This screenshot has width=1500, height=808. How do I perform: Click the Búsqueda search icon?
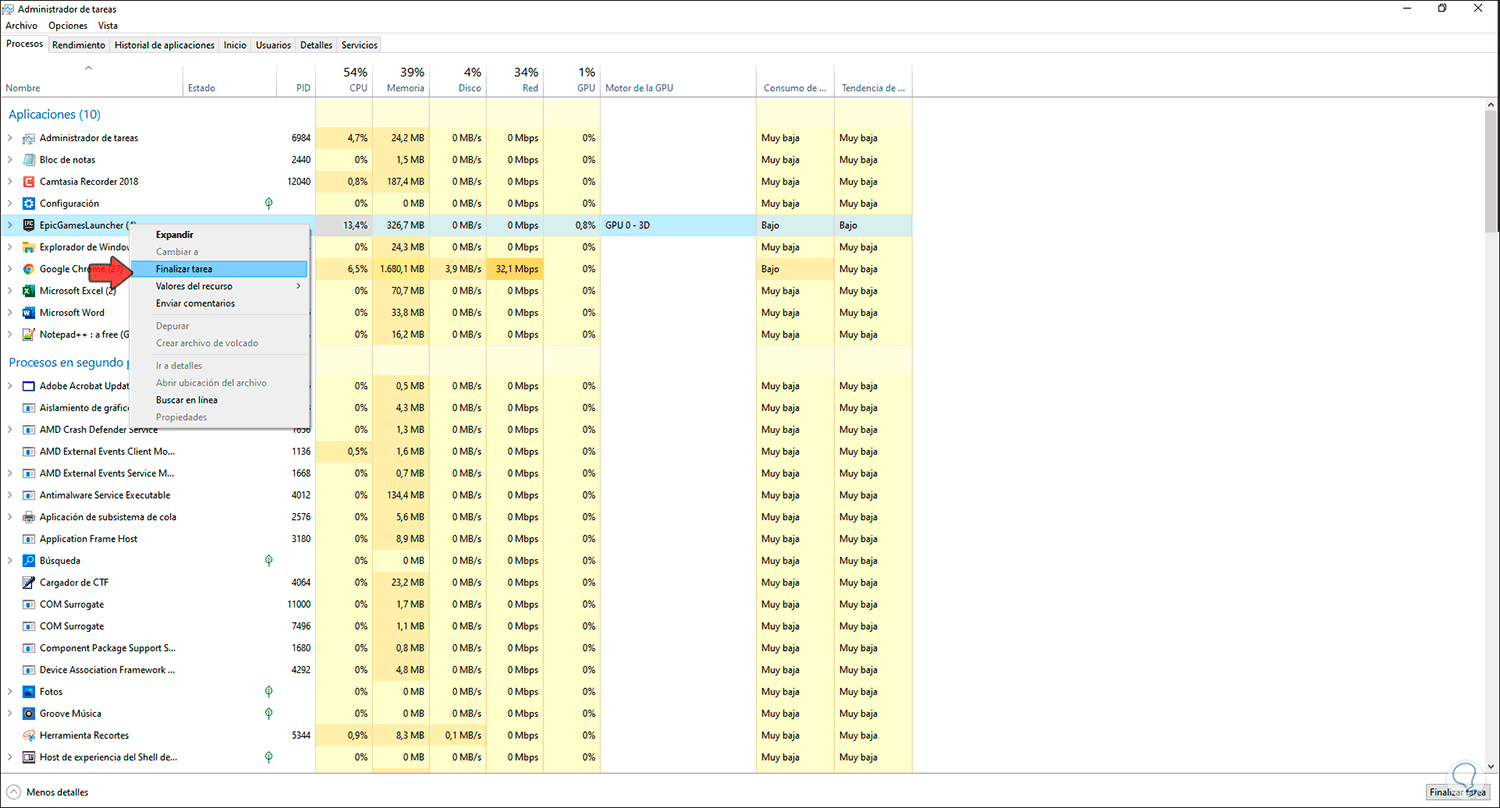[28, 561]
